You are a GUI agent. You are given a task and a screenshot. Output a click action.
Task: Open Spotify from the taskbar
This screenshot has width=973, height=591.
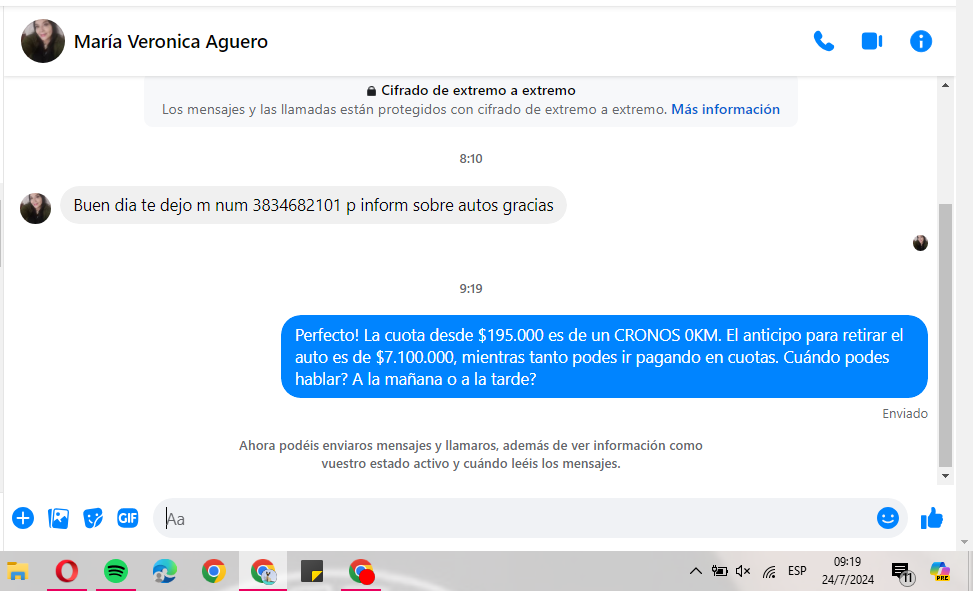(x=115, y=571)
